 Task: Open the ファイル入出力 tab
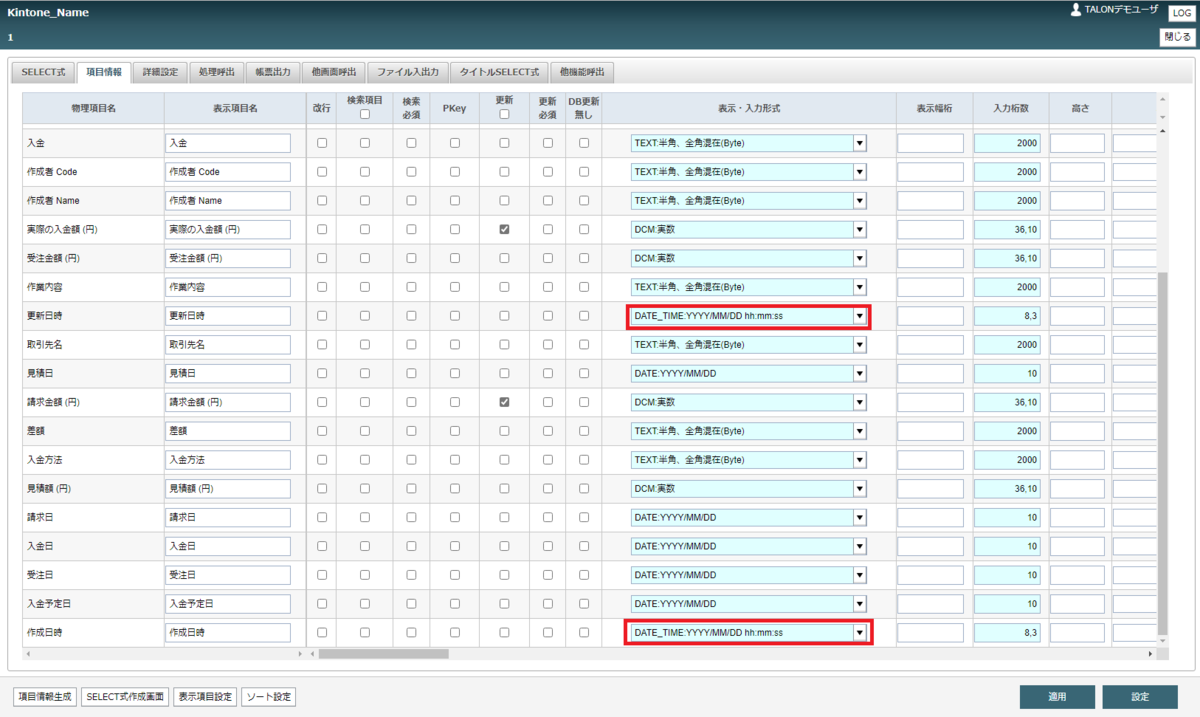pyautogui.click(x=408, y=72)
